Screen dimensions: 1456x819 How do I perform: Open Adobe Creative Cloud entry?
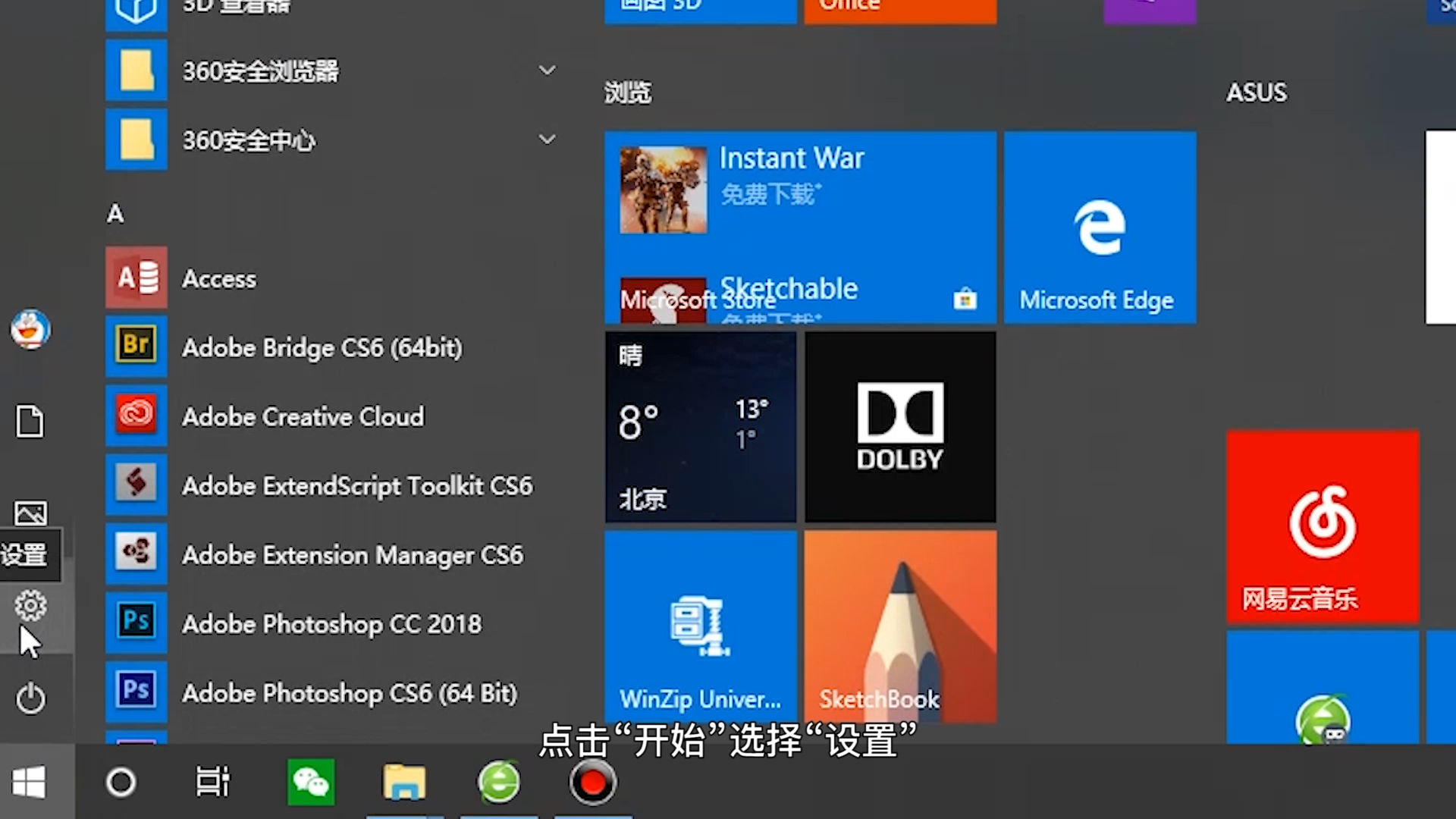click(303, 416)
